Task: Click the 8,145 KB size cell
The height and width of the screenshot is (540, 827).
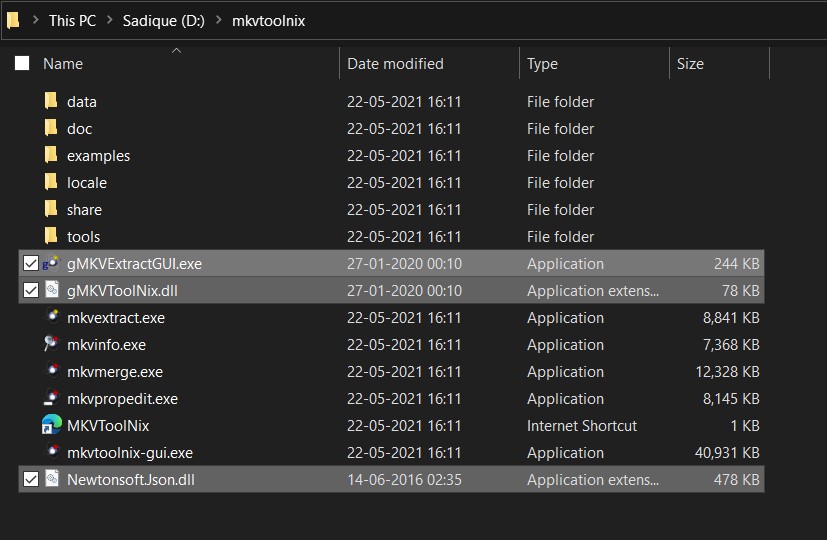Action: click(x=731, y=399)
